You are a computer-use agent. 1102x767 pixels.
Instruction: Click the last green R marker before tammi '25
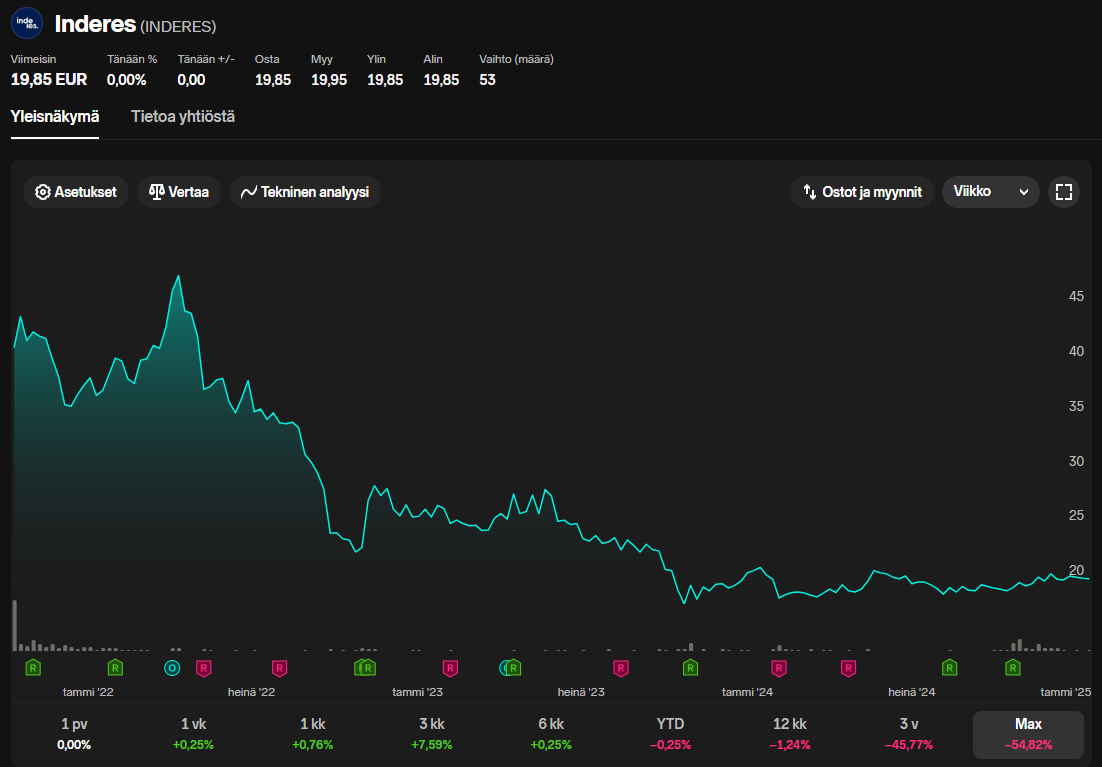1013,668
